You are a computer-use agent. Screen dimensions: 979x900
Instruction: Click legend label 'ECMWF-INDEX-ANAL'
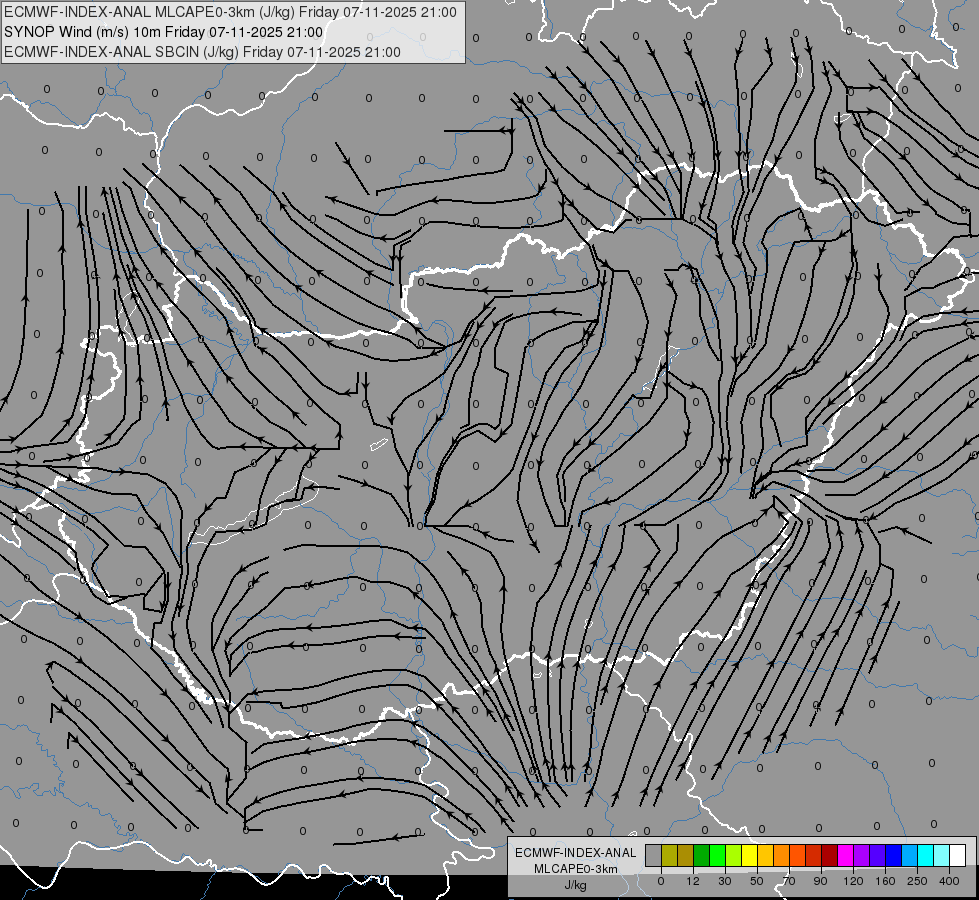pyautogui.click(x=576, y=853)
